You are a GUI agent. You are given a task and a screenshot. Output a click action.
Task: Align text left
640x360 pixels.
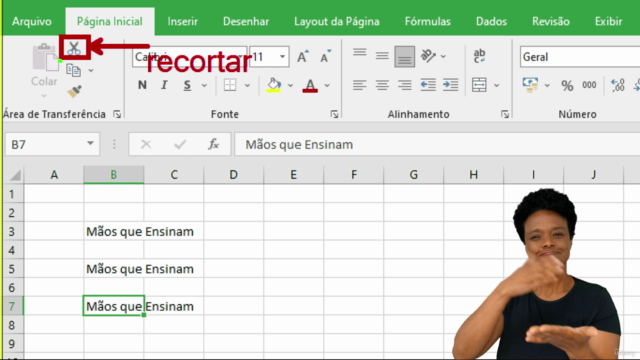[x=360, y=85]
